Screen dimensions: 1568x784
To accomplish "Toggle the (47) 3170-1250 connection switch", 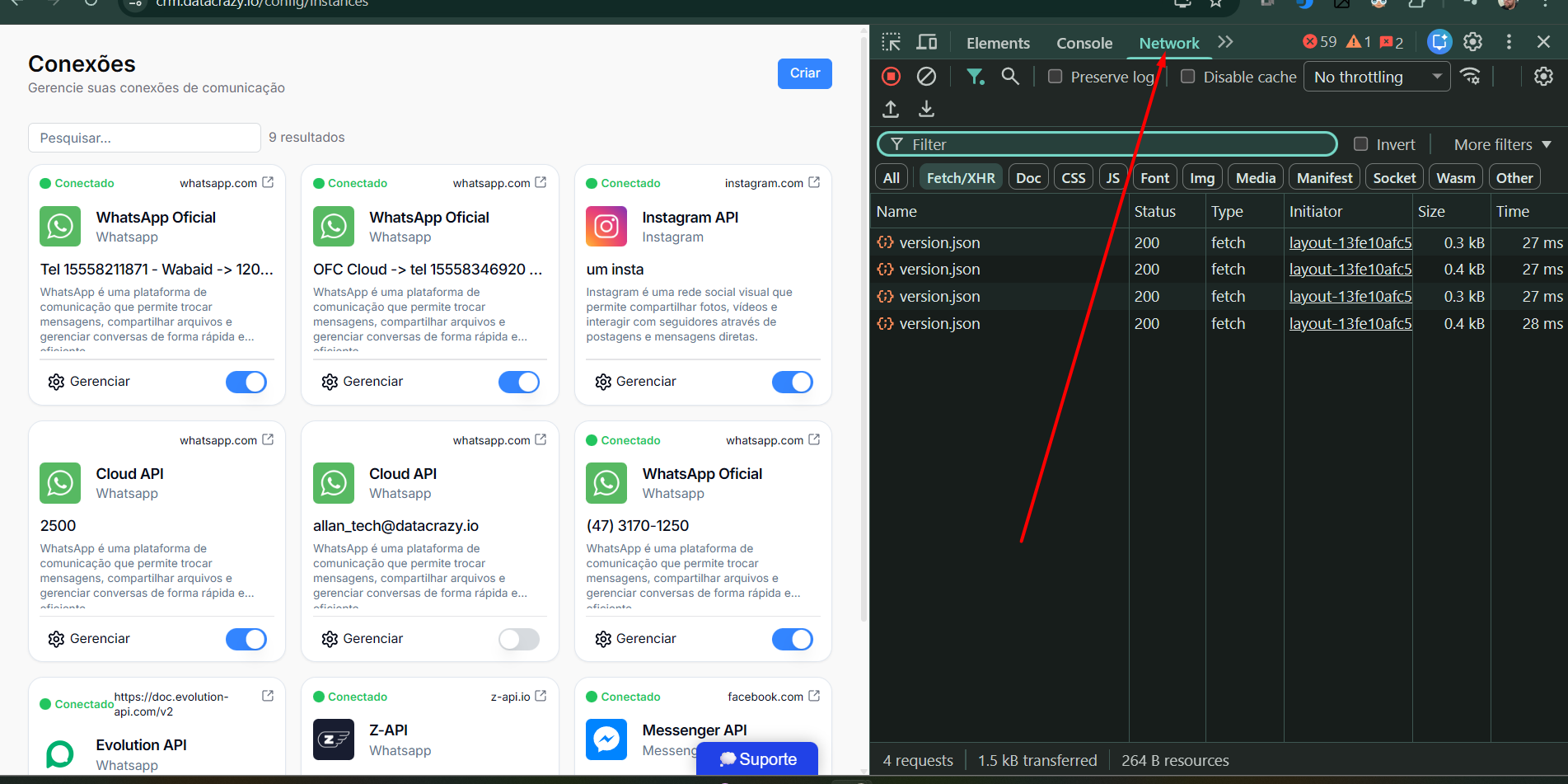I will click(x=793, y=639).
